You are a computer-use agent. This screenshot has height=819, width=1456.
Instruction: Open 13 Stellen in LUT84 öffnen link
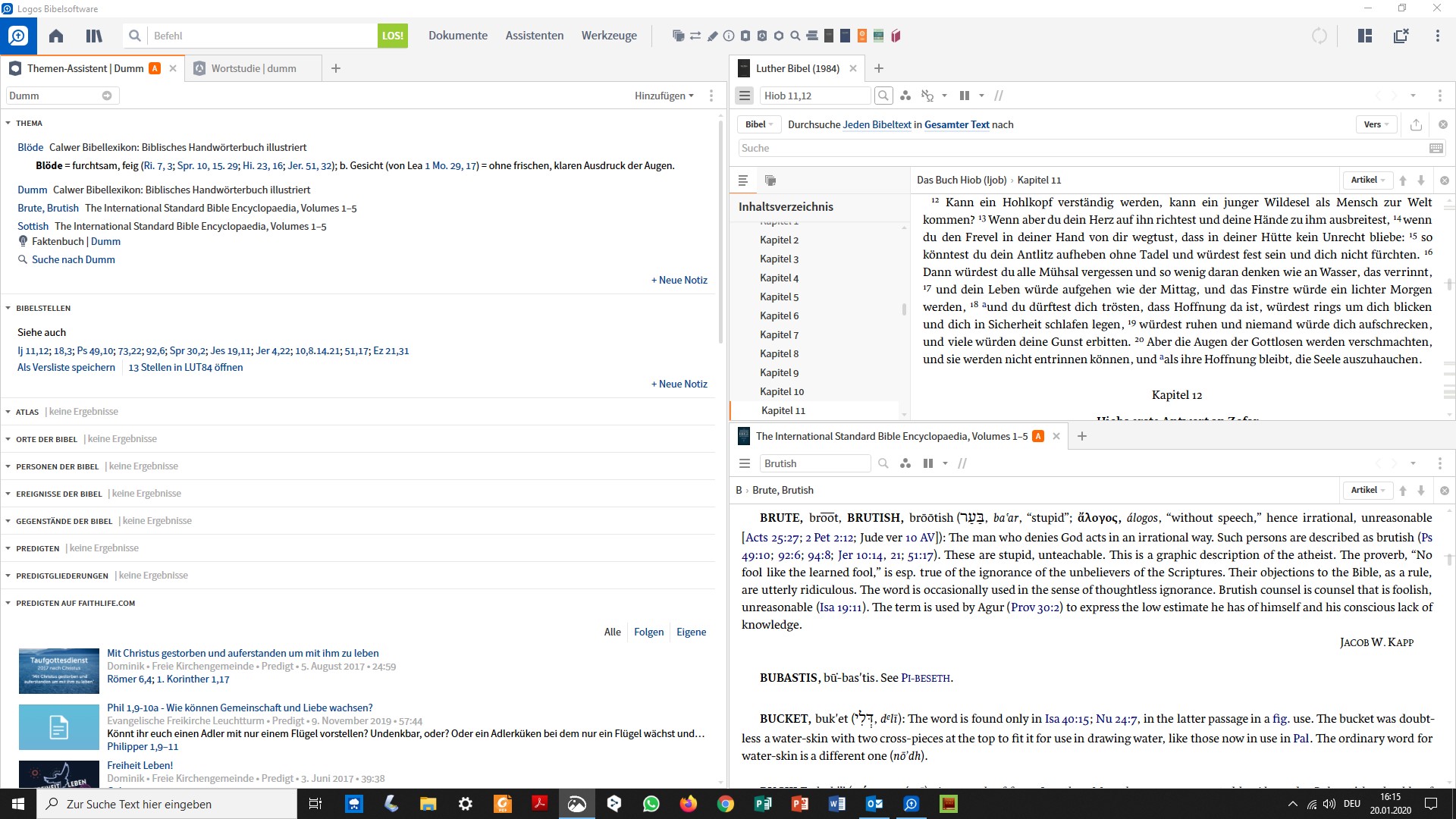tap(186, 367)
